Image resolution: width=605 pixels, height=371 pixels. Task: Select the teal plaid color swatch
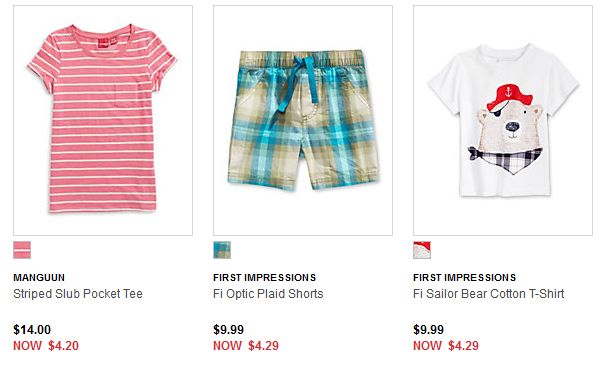click(x=222, y=250)
